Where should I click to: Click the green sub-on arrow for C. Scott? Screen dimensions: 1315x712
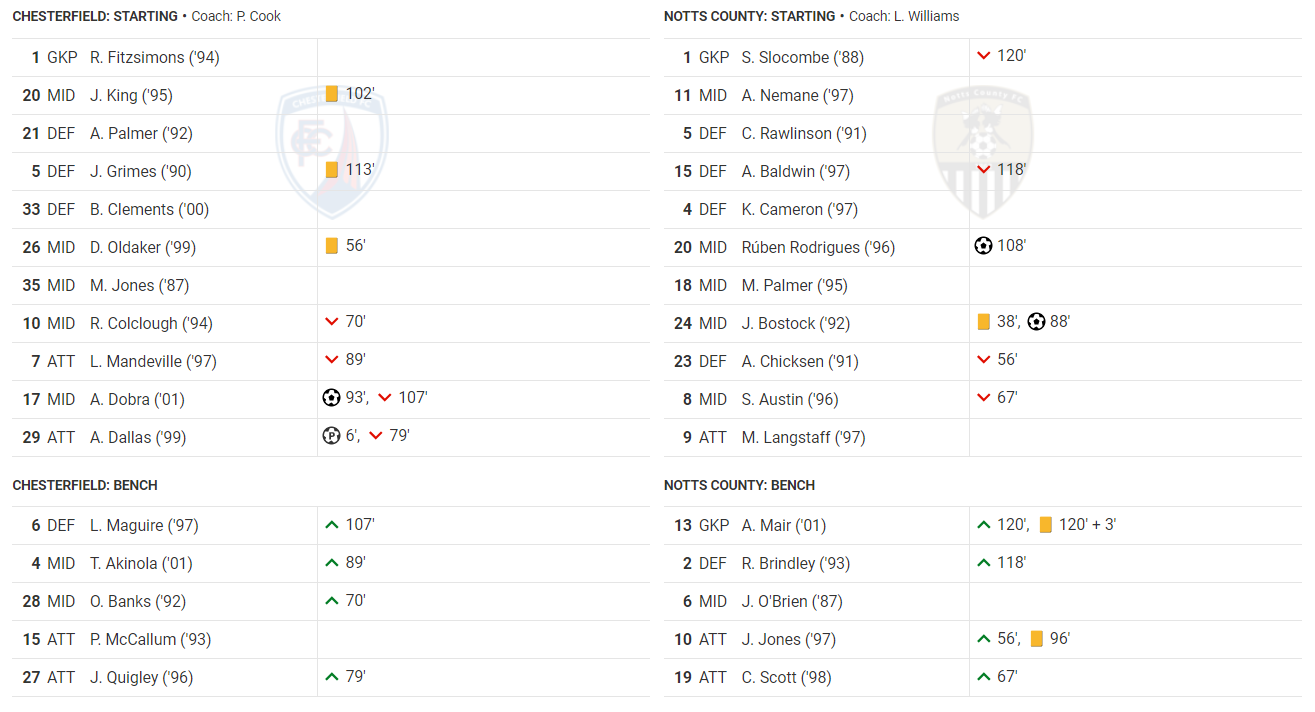[x=984, y=677]
